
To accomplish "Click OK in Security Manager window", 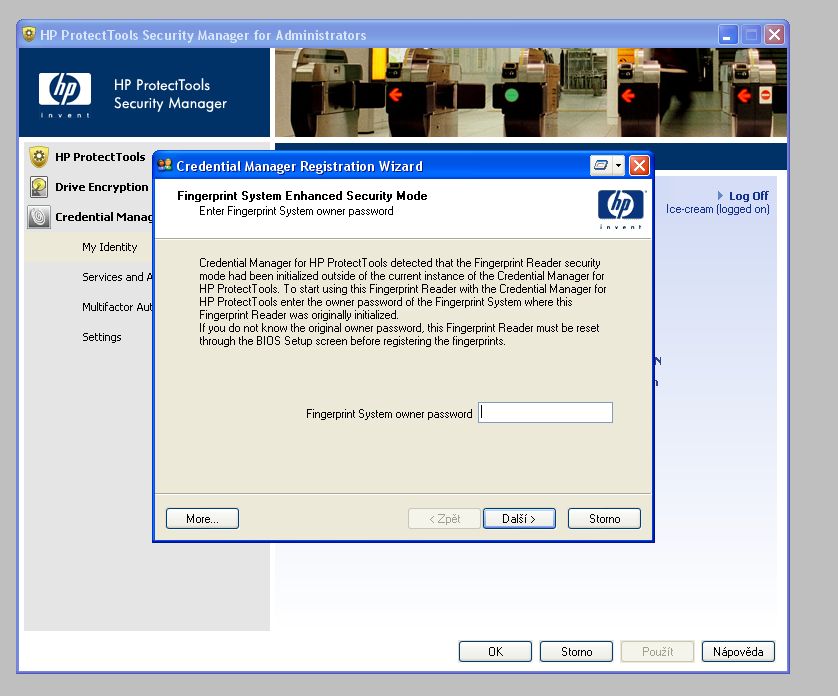I will coord(495,652).
